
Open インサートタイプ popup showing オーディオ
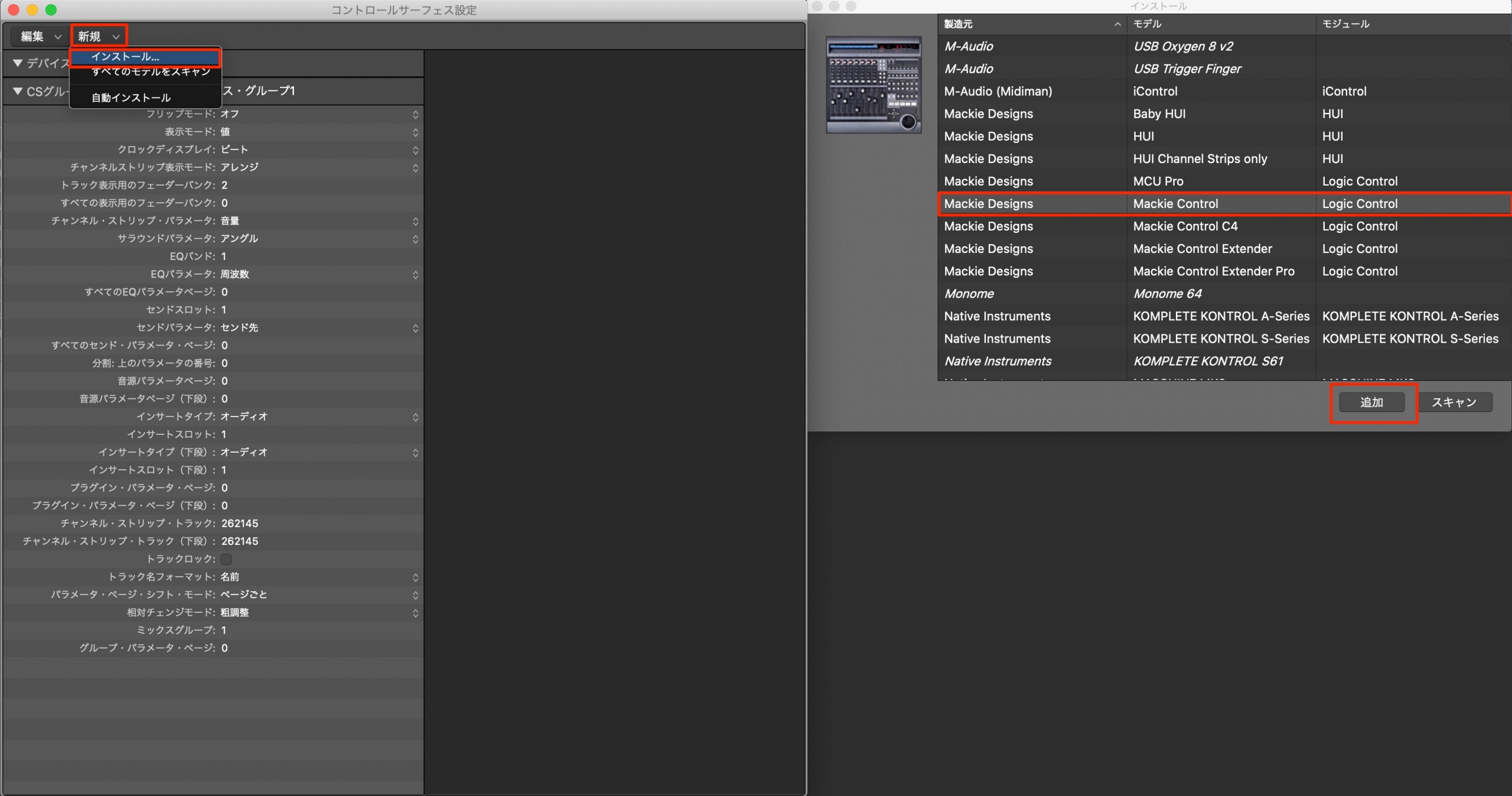click(x=320, y=417)
